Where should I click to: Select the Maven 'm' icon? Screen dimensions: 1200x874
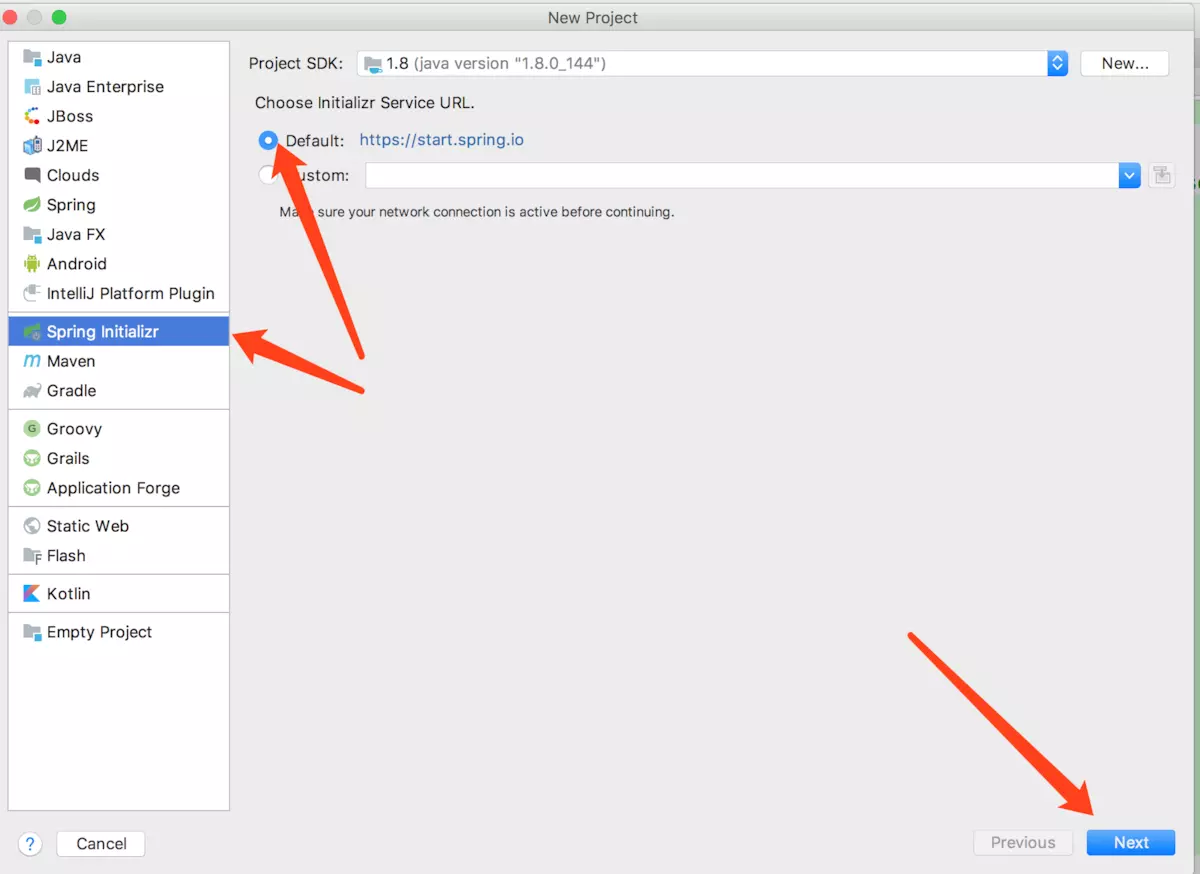32,361
